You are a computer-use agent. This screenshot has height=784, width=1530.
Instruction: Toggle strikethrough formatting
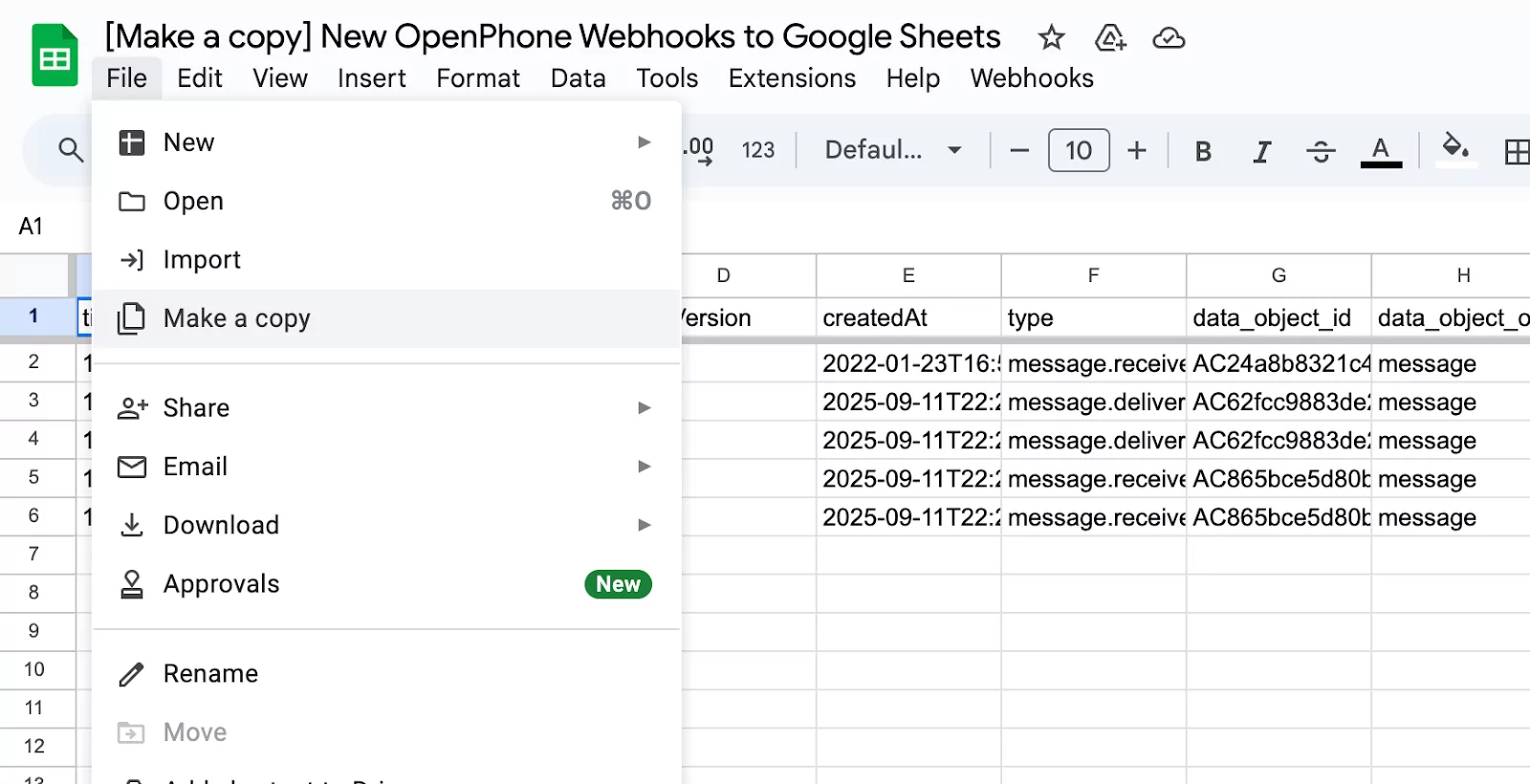[1321, 151]
